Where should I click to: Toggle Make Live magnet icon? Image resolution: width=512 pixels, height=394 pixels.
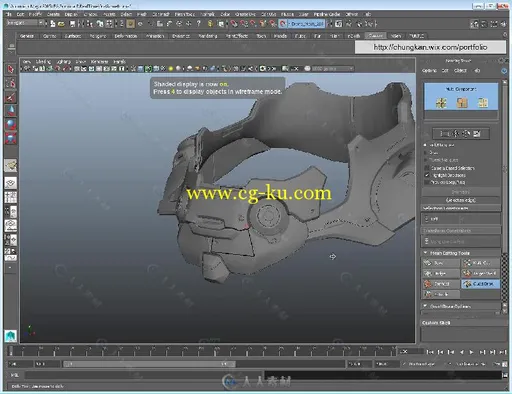(283, 24)
